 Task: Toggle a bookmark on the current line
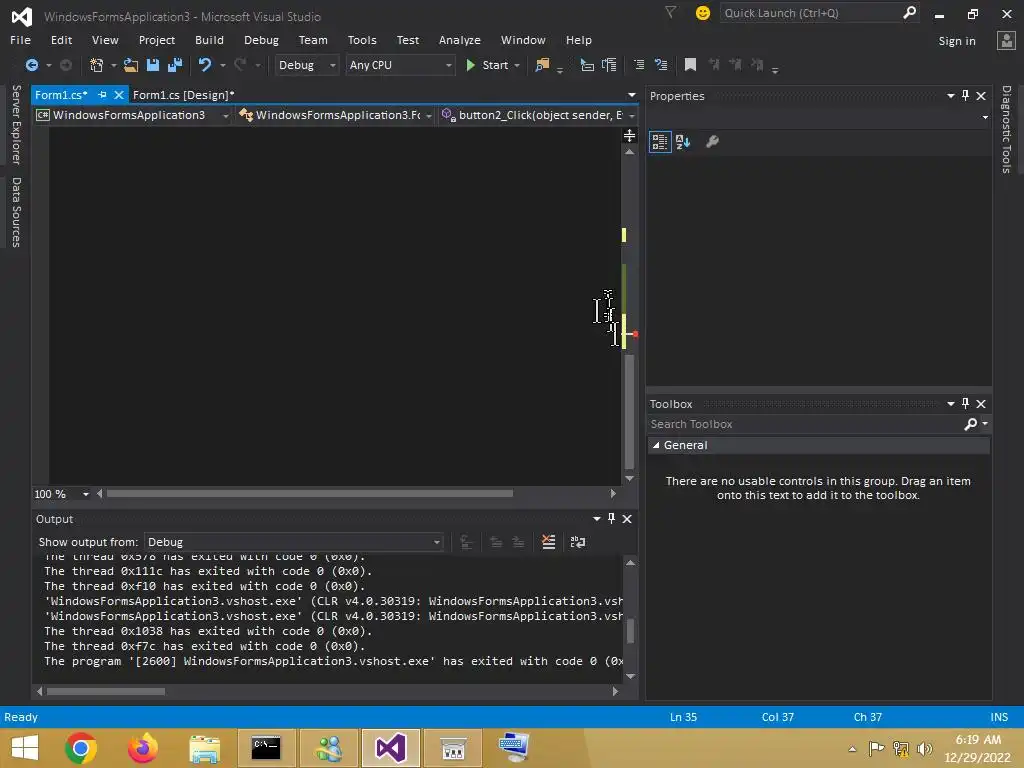click(690, 65)
